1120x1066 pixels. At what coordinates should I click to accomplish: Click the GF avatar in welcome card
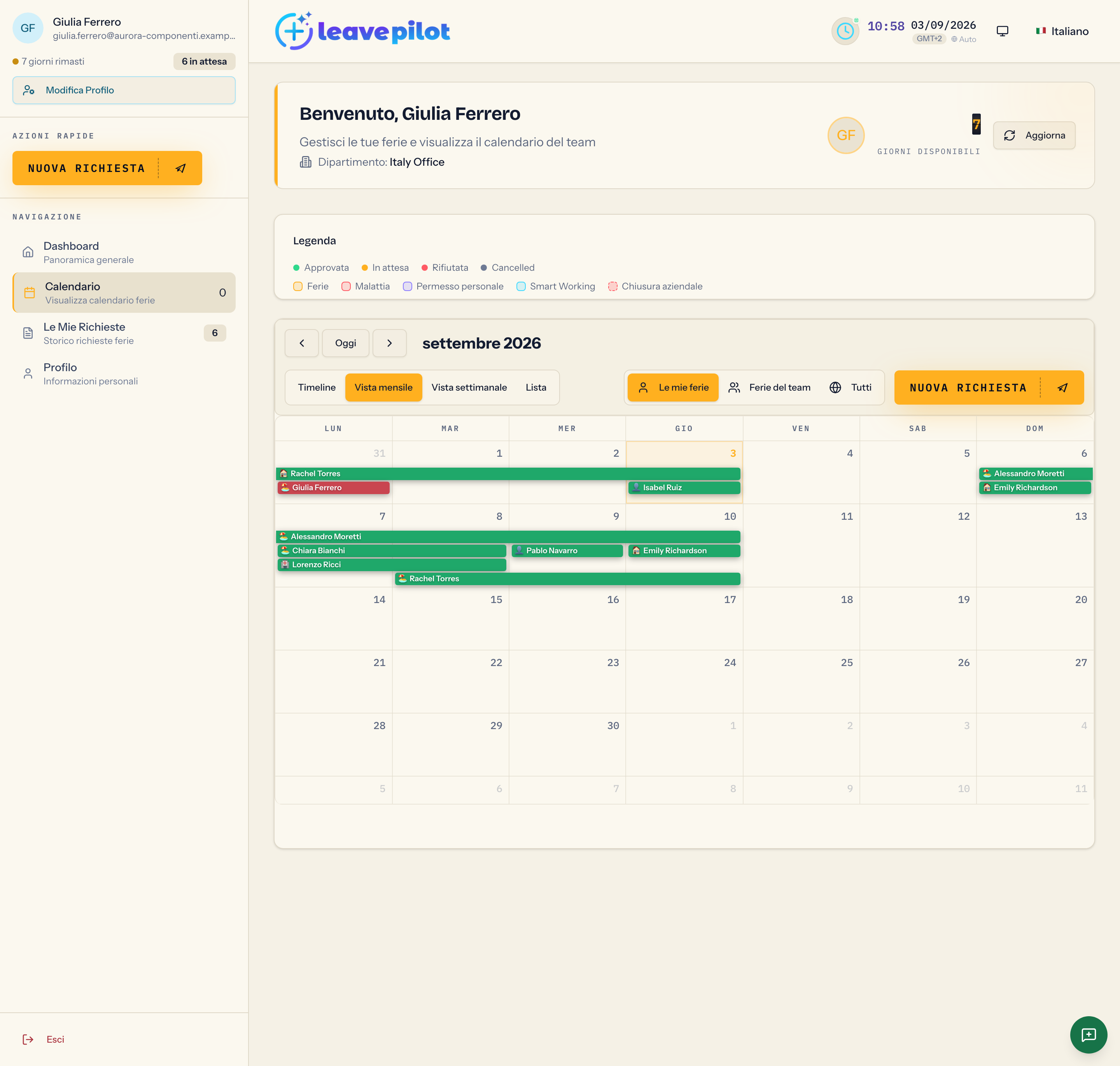[x=846, y=135]
